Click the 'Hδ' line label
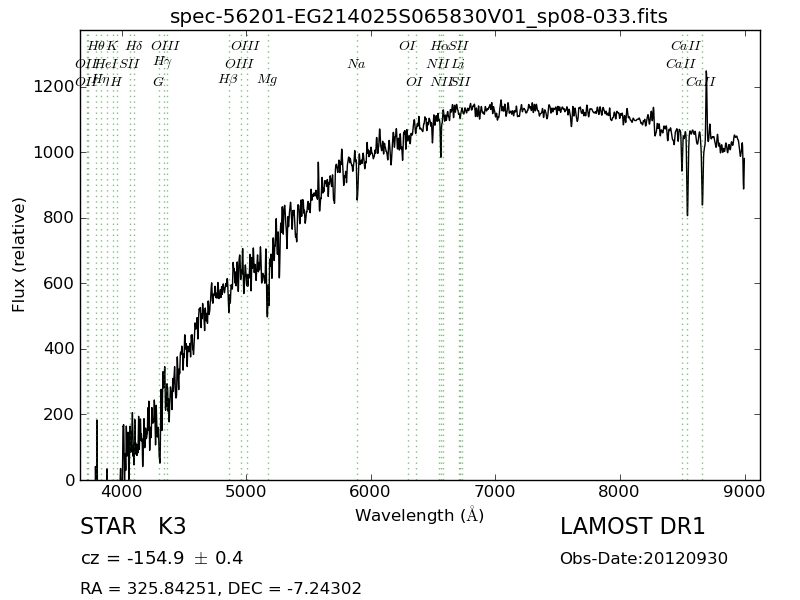800x600 pixels. (x=134, y=46)
